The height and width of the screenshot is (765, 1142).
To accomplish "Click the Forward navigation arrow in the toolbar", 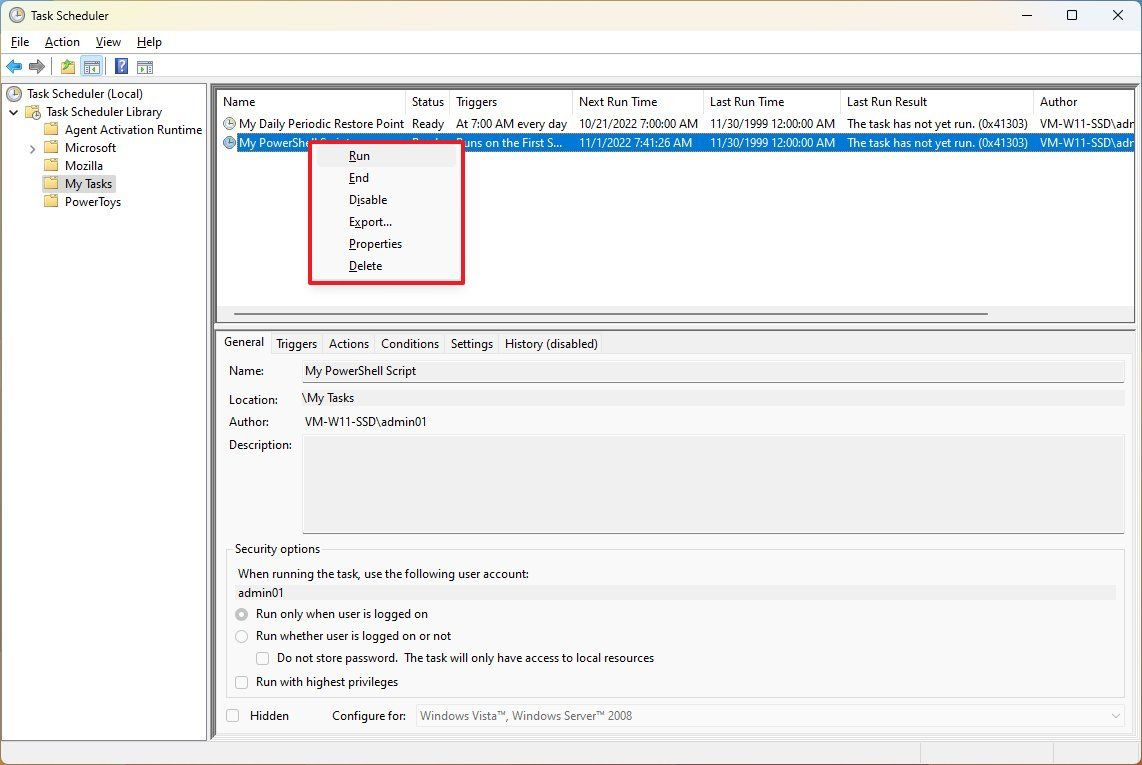I will click(x=38, y=66).
